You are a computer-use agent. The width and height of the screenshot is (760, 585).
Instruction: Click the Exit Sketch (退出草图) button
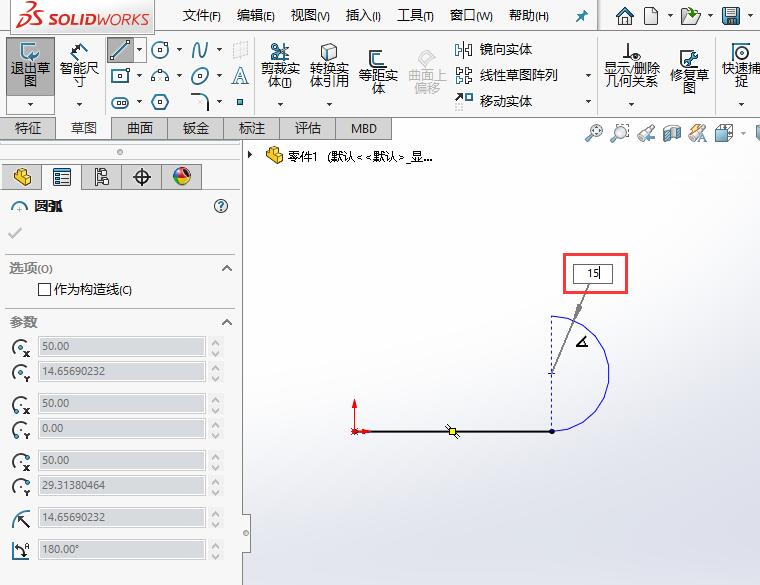click(x=30, y=66)
